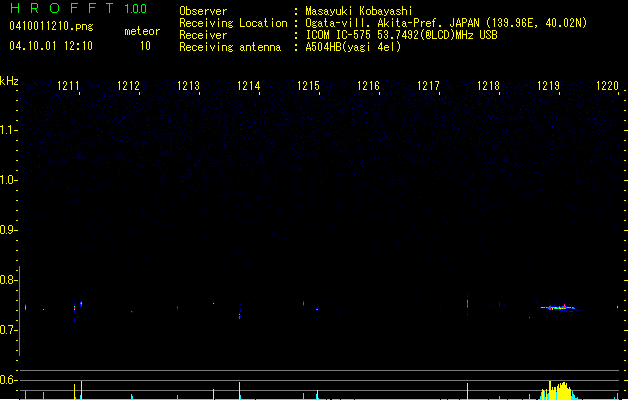Click the 1219 time axis marker

(x=548, y=86)
